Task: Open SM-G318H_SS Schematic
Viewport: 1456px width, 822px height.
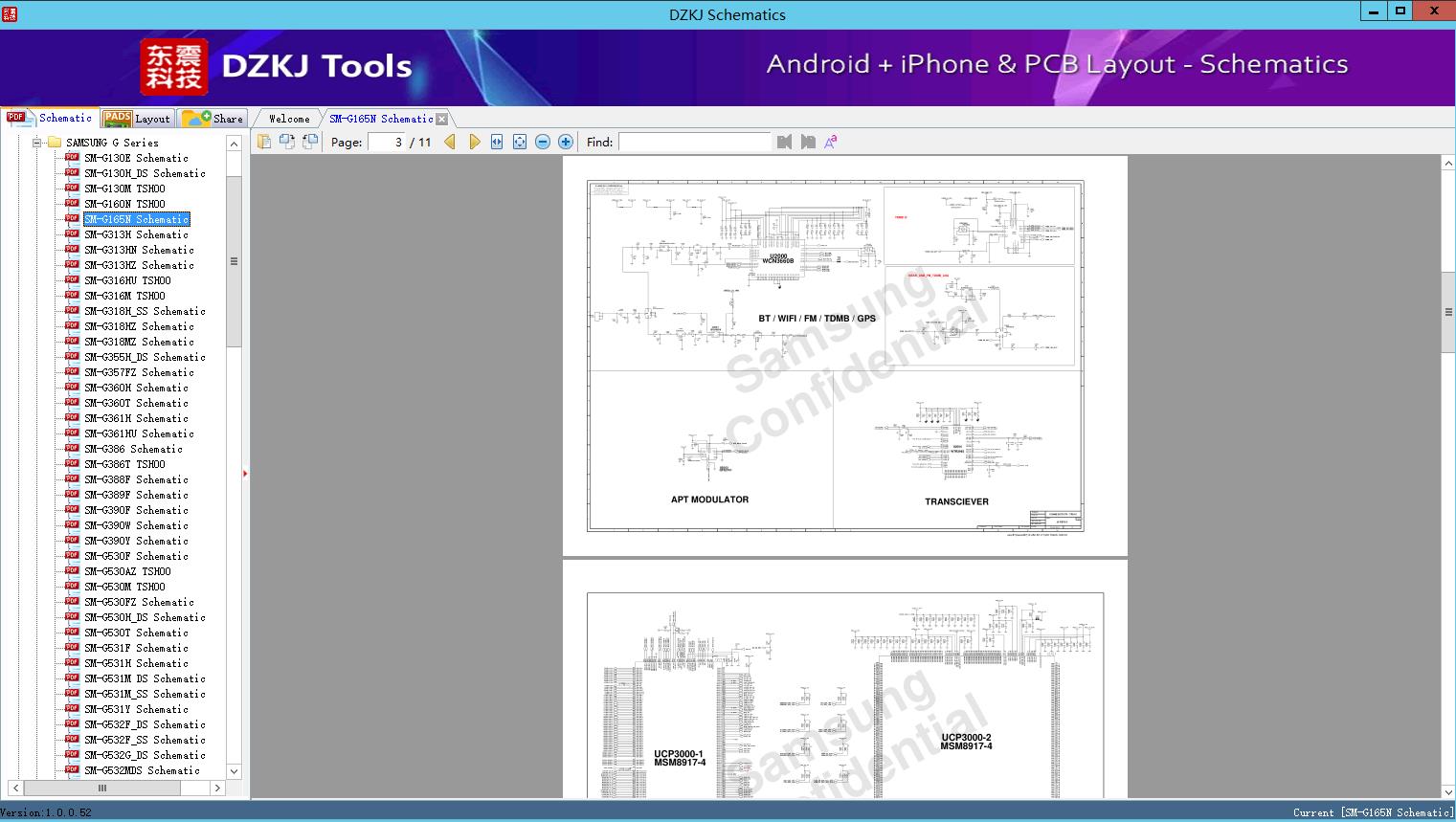Action: pyautogui.click(x=145, y=311)
